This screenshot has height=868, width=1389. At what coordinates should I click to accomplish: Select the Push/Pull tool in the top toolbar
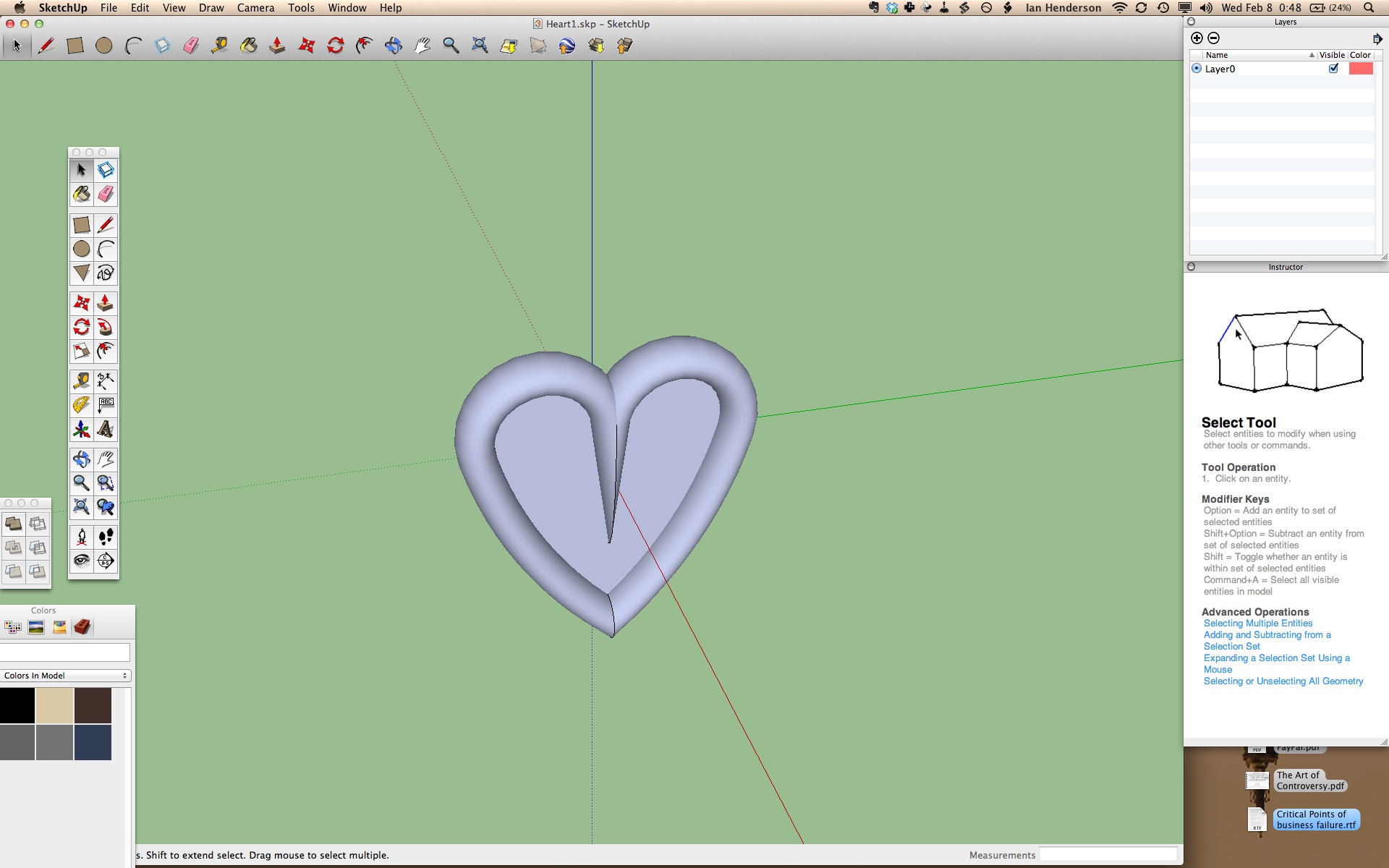click(277, 46)
